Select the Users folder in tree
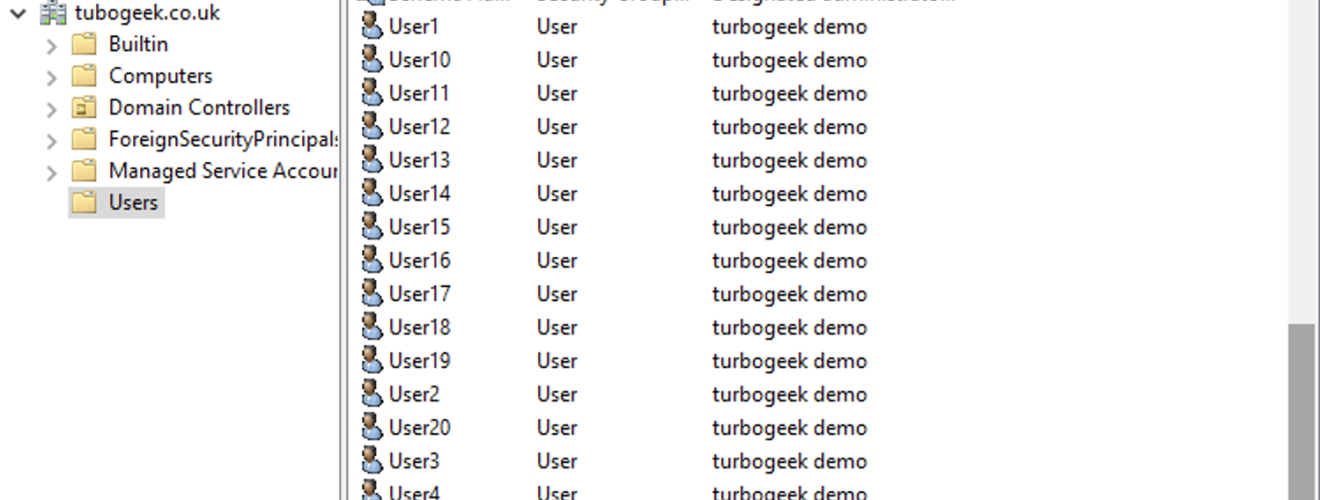The width and height of the screenshot is (1320, 500). click(133, 203)
